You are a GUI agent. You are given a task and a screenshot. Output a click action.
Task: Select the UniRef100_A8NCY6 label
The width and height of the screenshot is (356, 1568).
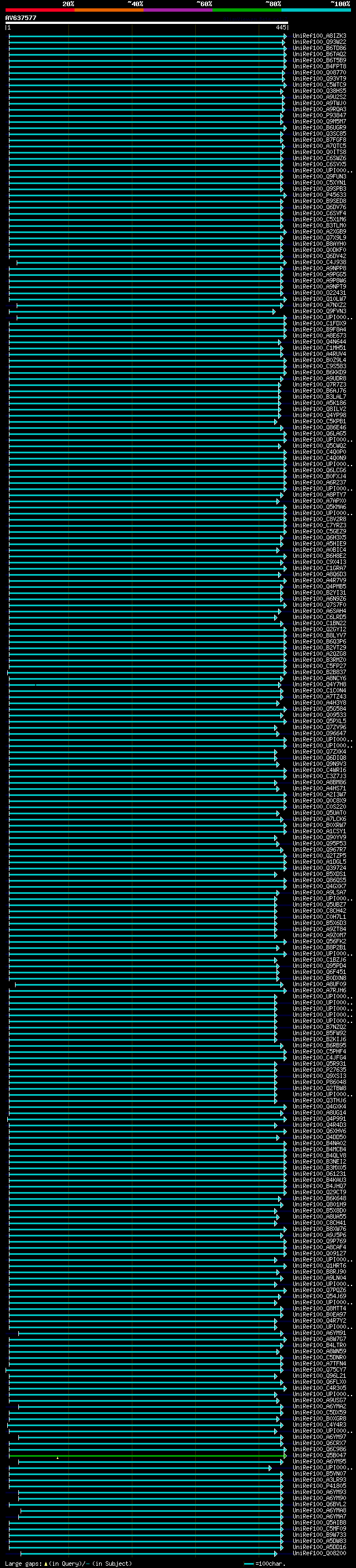point(319,678)
